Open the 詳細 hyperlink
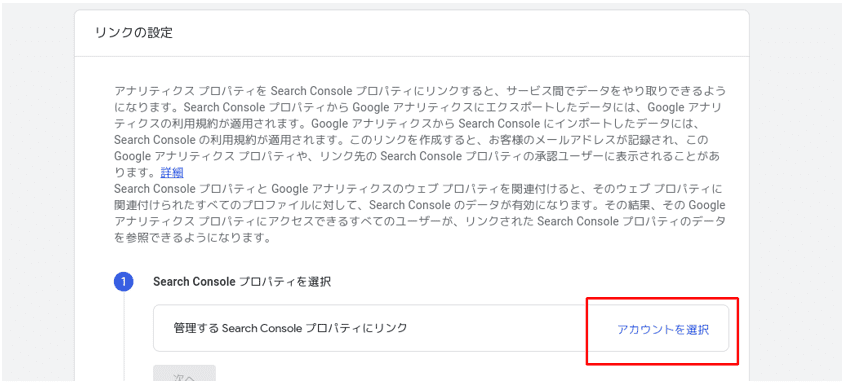 pos(172,173)
